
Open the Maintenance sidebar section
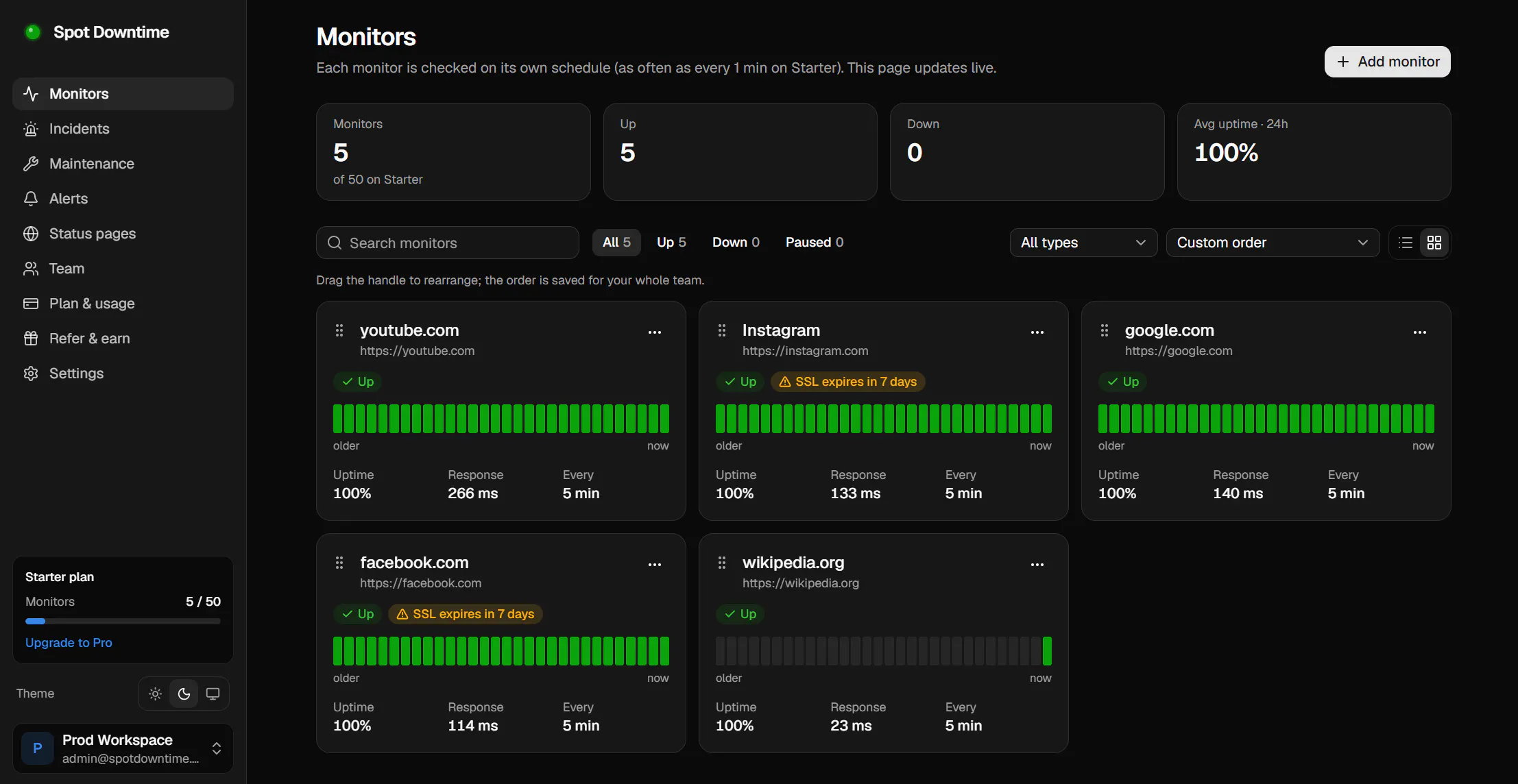pos(123,164)
